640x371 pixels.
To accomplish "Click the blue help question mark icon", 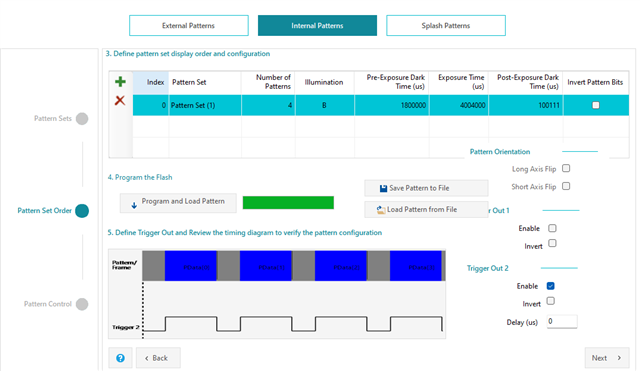I will pos(120,358).
